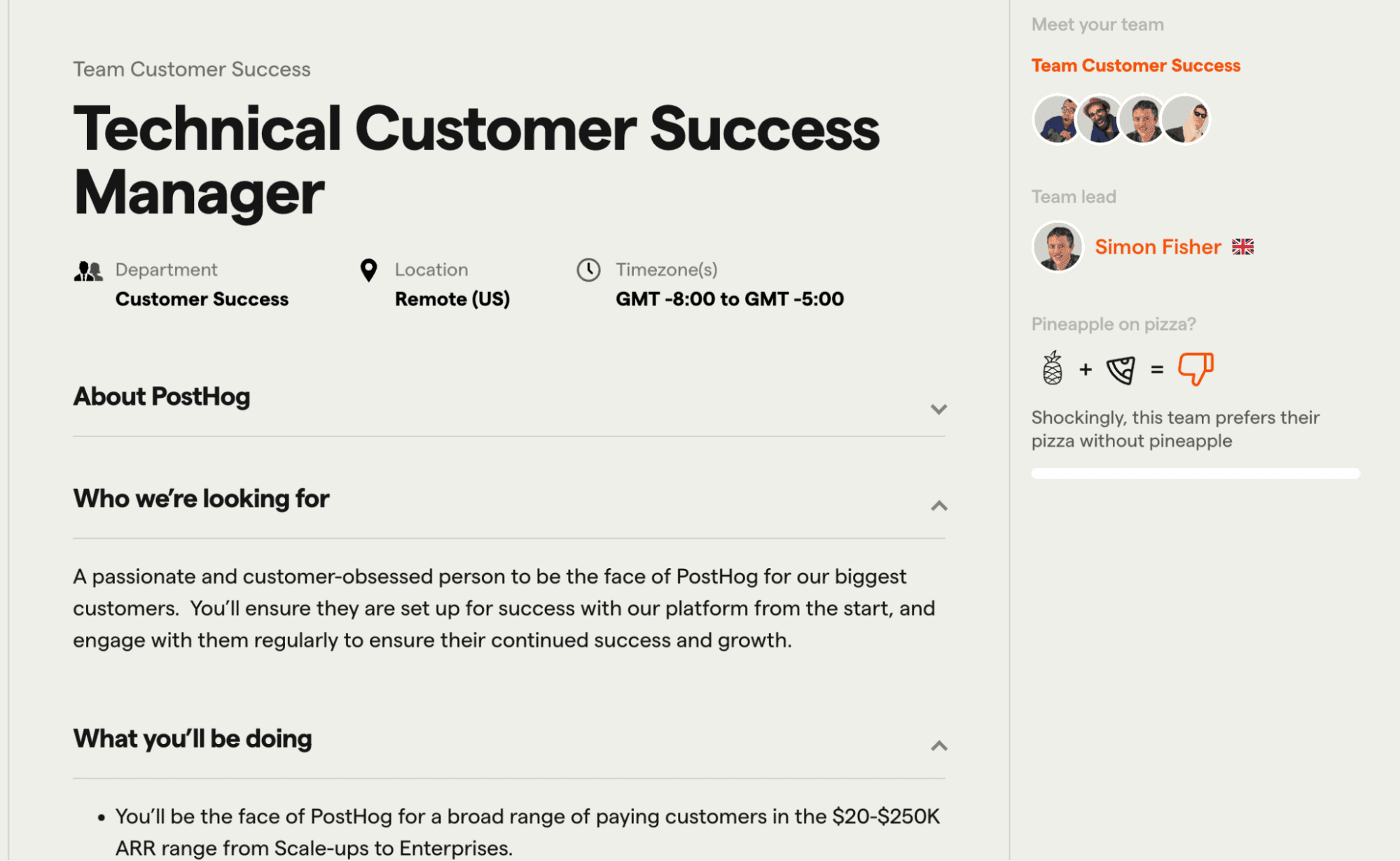Screen dimensions: 1400x861
Task: Click the UK flag next to Simon Fisher
Action: point(1243,247)
